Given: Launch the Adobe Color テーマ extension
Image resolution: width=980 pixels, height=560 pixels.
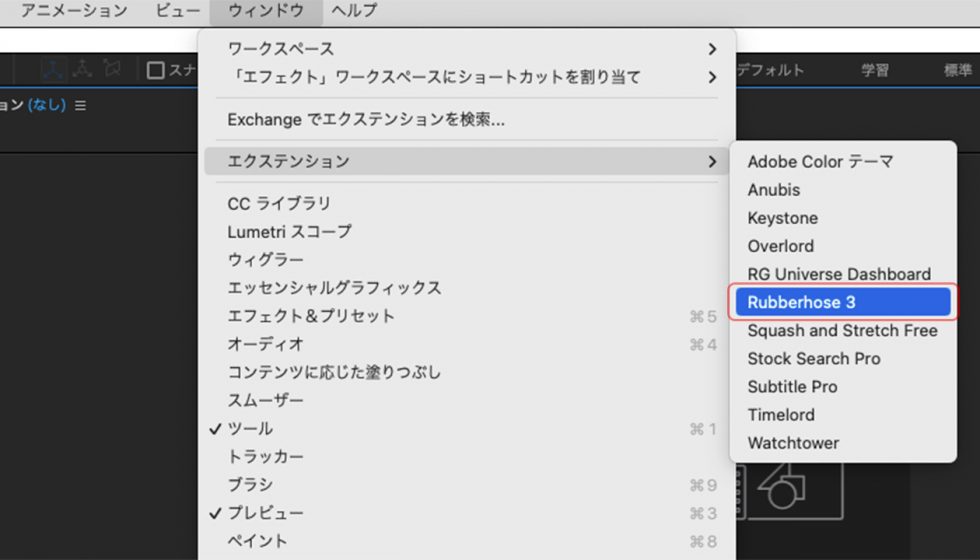Looking at the screenshot, I should [843, 161].
